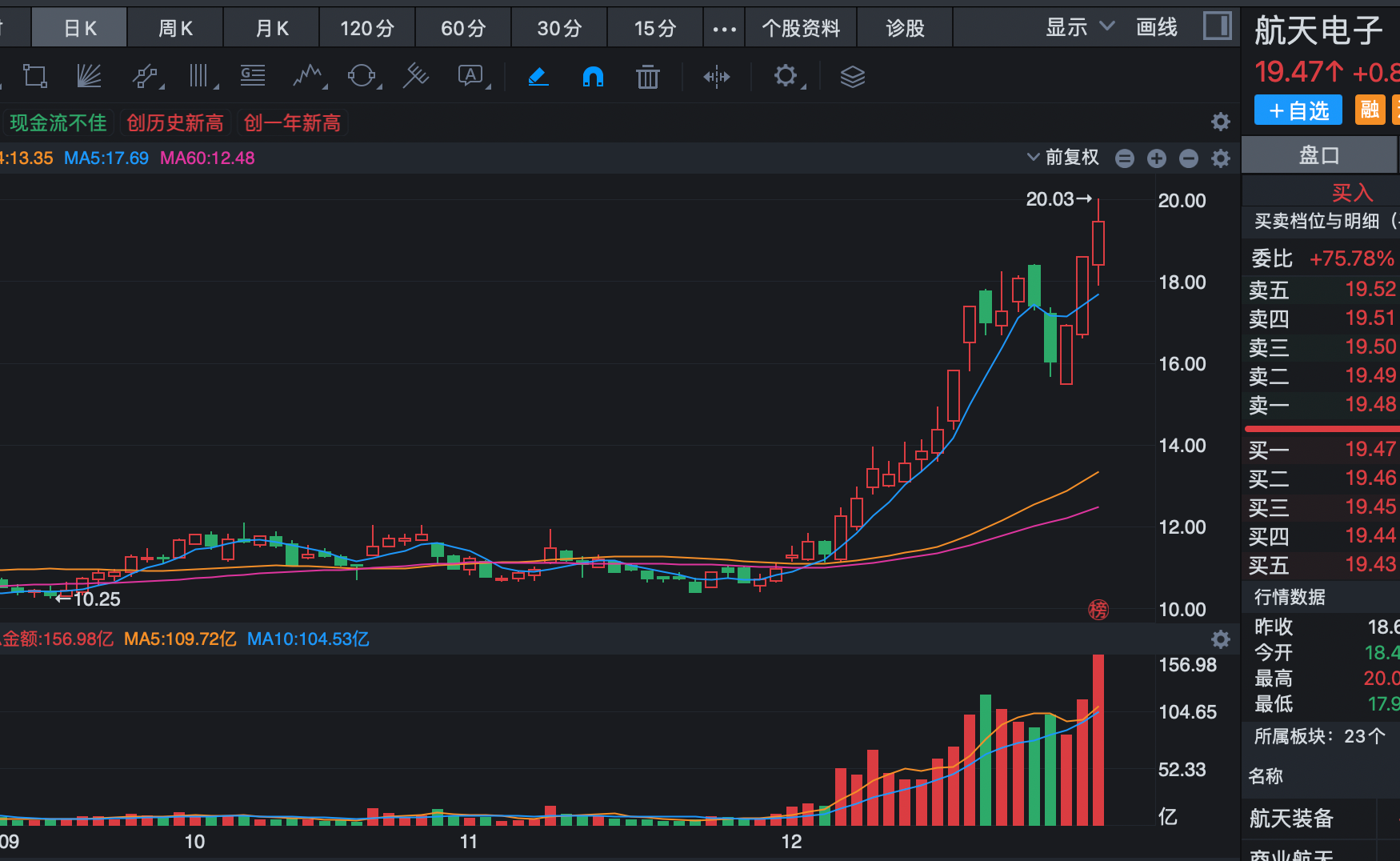Click the +自选 add watchlist button
The width and height of the screenshot is (1400, 861).
coord(1298,110)
